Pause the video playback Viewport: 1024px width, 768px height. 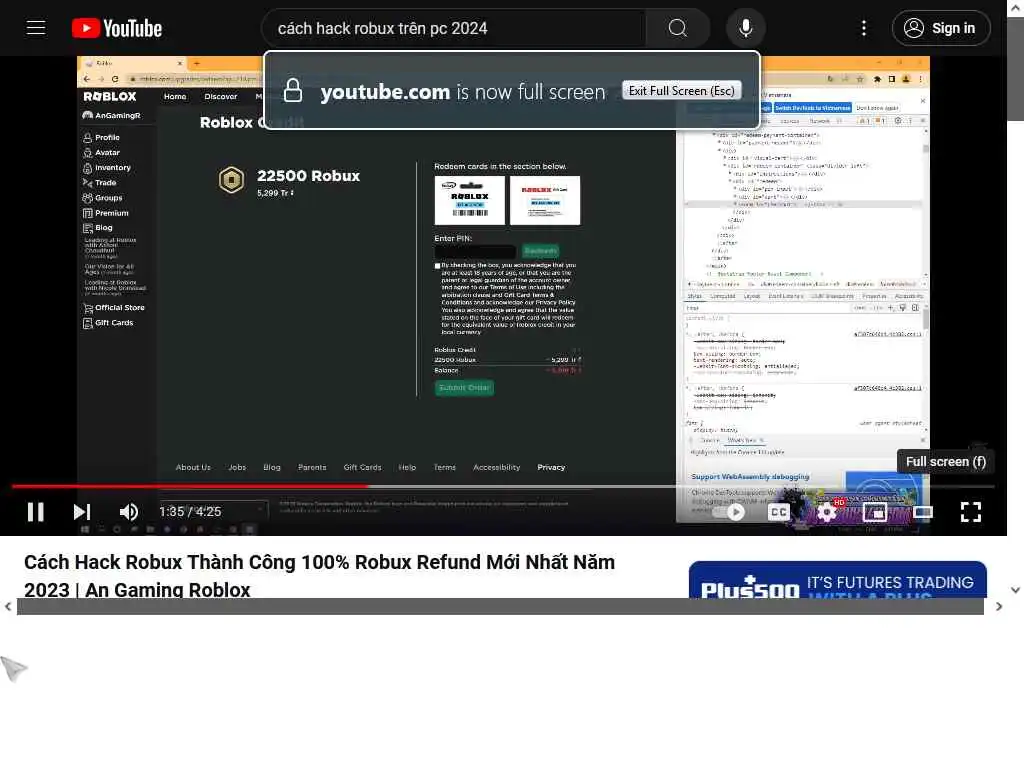(x=36, y=512)
